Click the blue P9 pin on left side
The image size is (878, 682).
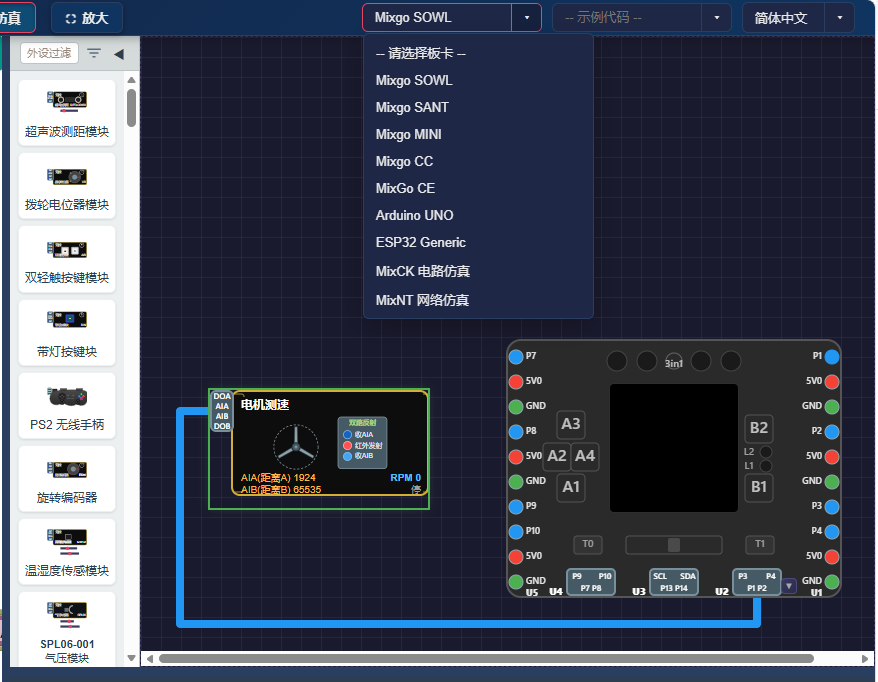click(516, 506)
